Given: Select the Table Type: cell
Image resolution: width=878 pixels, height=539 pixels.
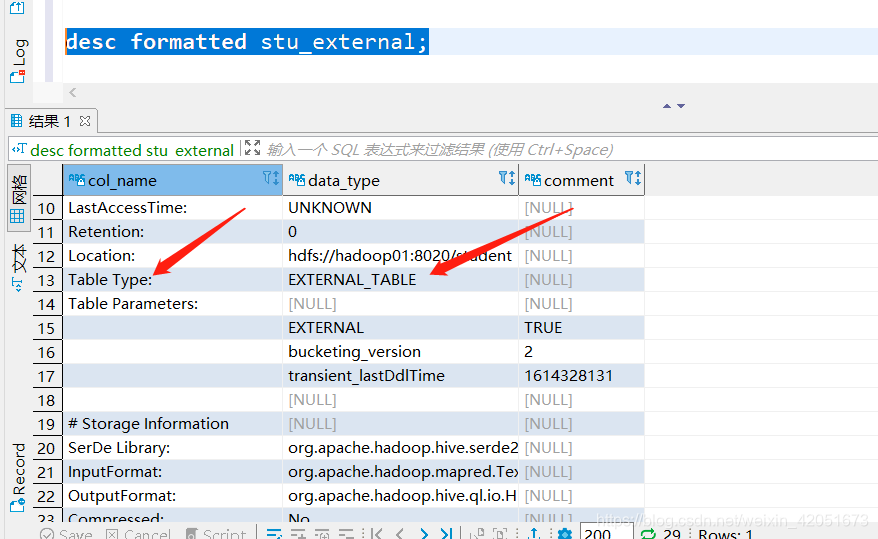Looking at the screenshot, I should [172, 280].
